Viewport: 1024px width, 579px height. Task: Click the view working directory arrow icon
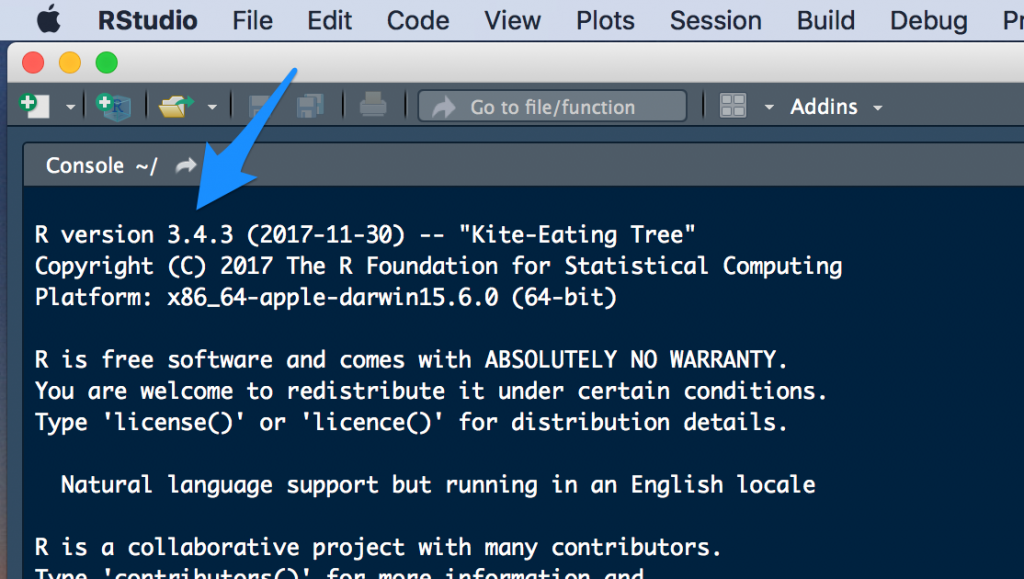(186, 166)
